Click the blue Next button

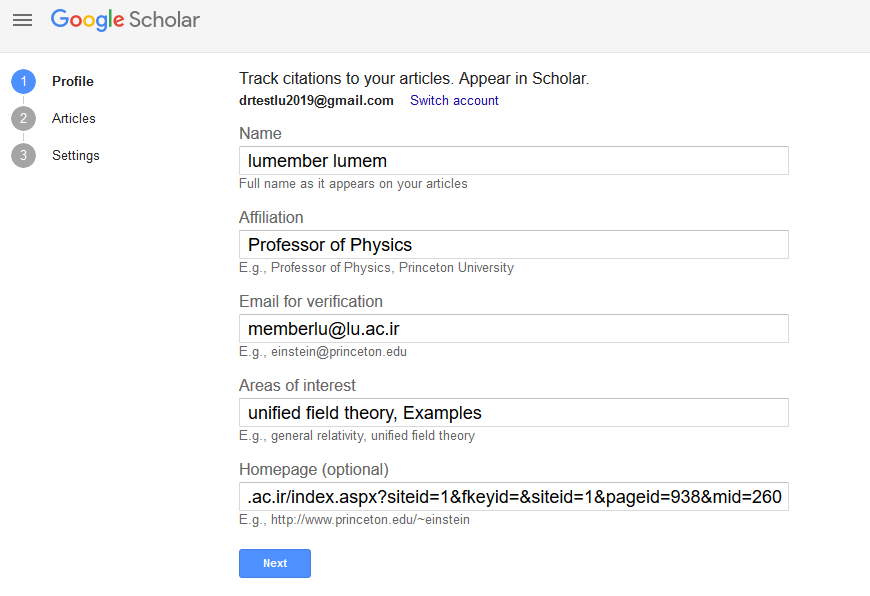(x=275, y=563)
